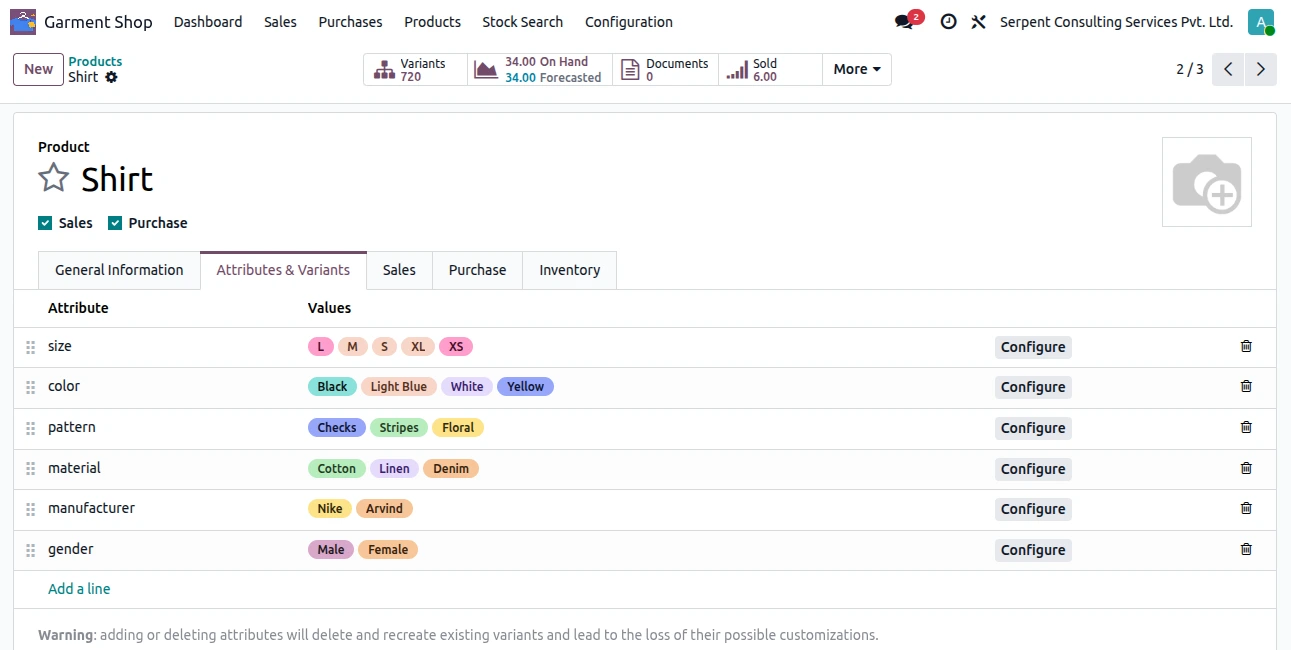Switch to the Inventory tab
The image size is (1291, 650).
point(570,270)
